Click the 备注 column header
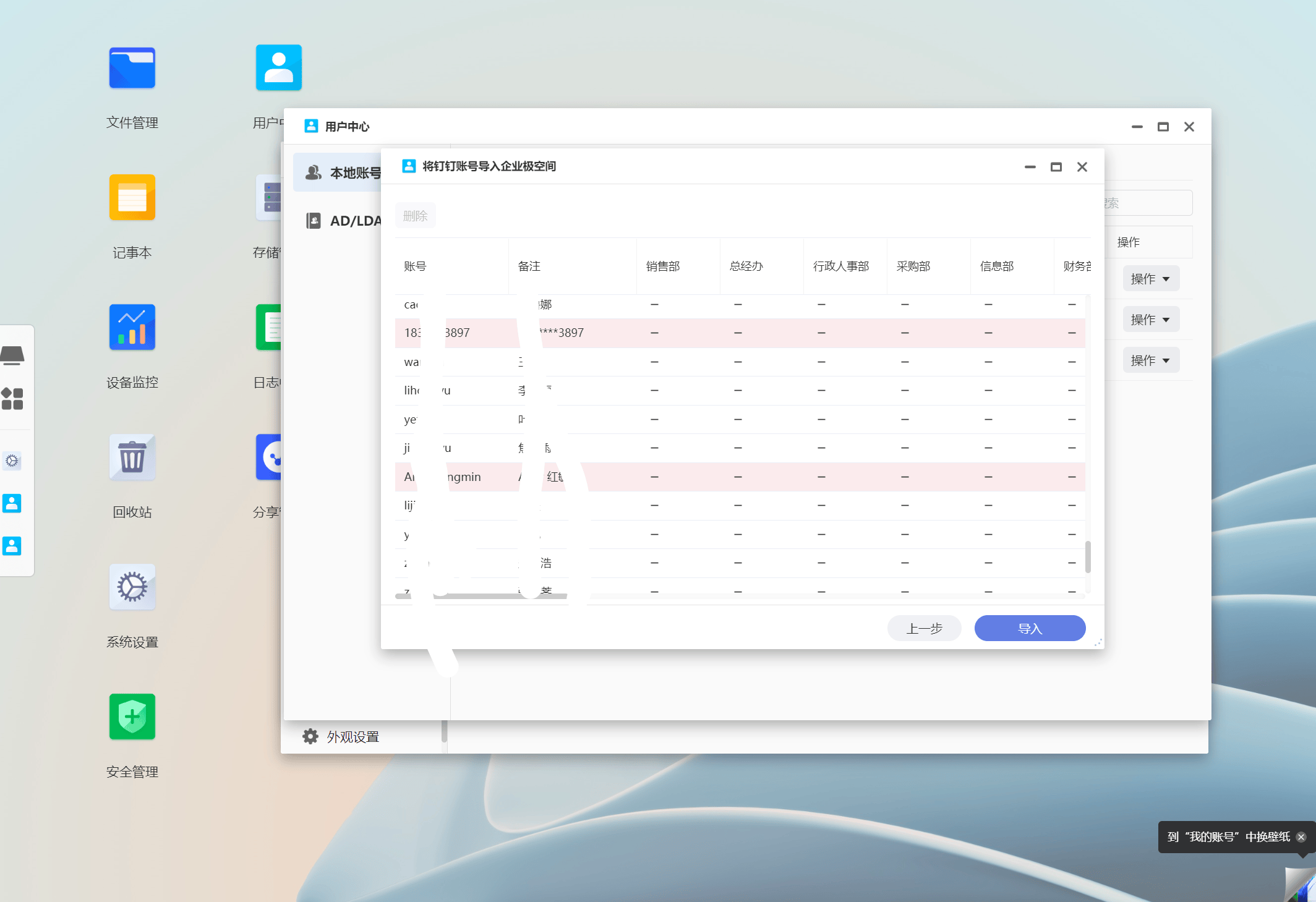 click(x=573, y=266)
